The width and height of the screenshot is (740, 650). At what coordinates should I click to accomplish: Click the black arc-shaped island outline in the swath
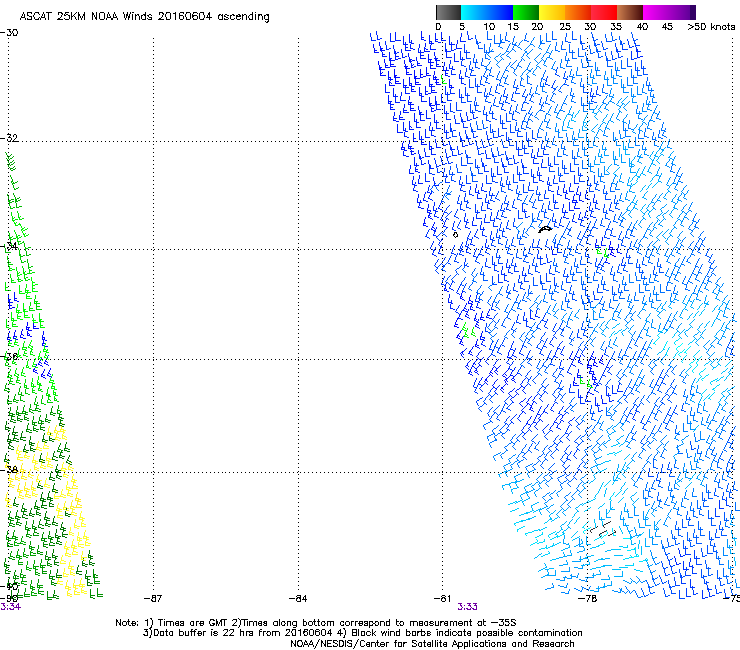(x=545, y=229)
